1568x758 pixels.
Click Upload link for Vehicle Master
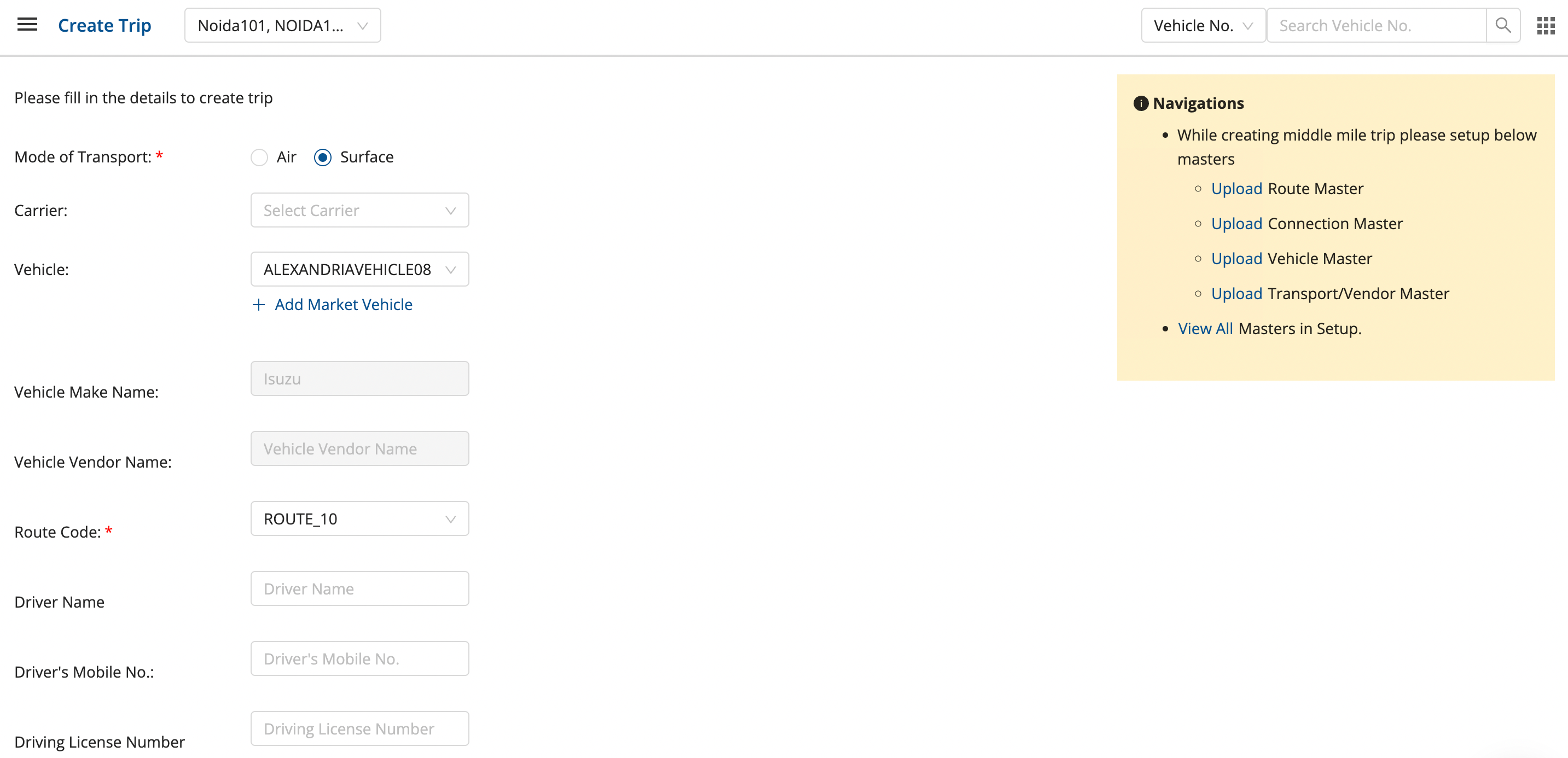pyautogui.click(x=1236, y=259)
